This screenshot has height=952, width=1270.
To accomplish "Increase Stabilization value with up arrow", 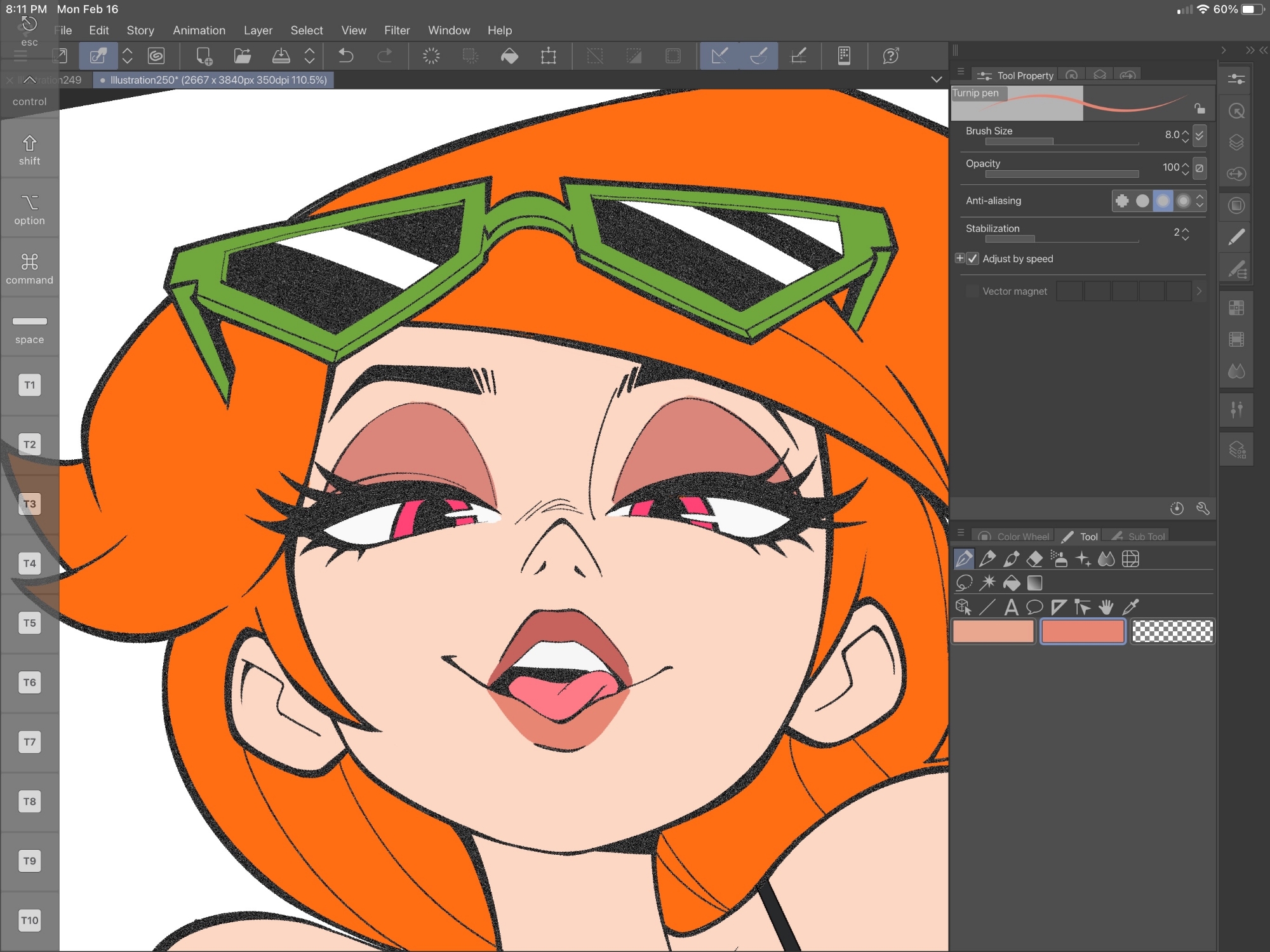I will [1186, 229].
